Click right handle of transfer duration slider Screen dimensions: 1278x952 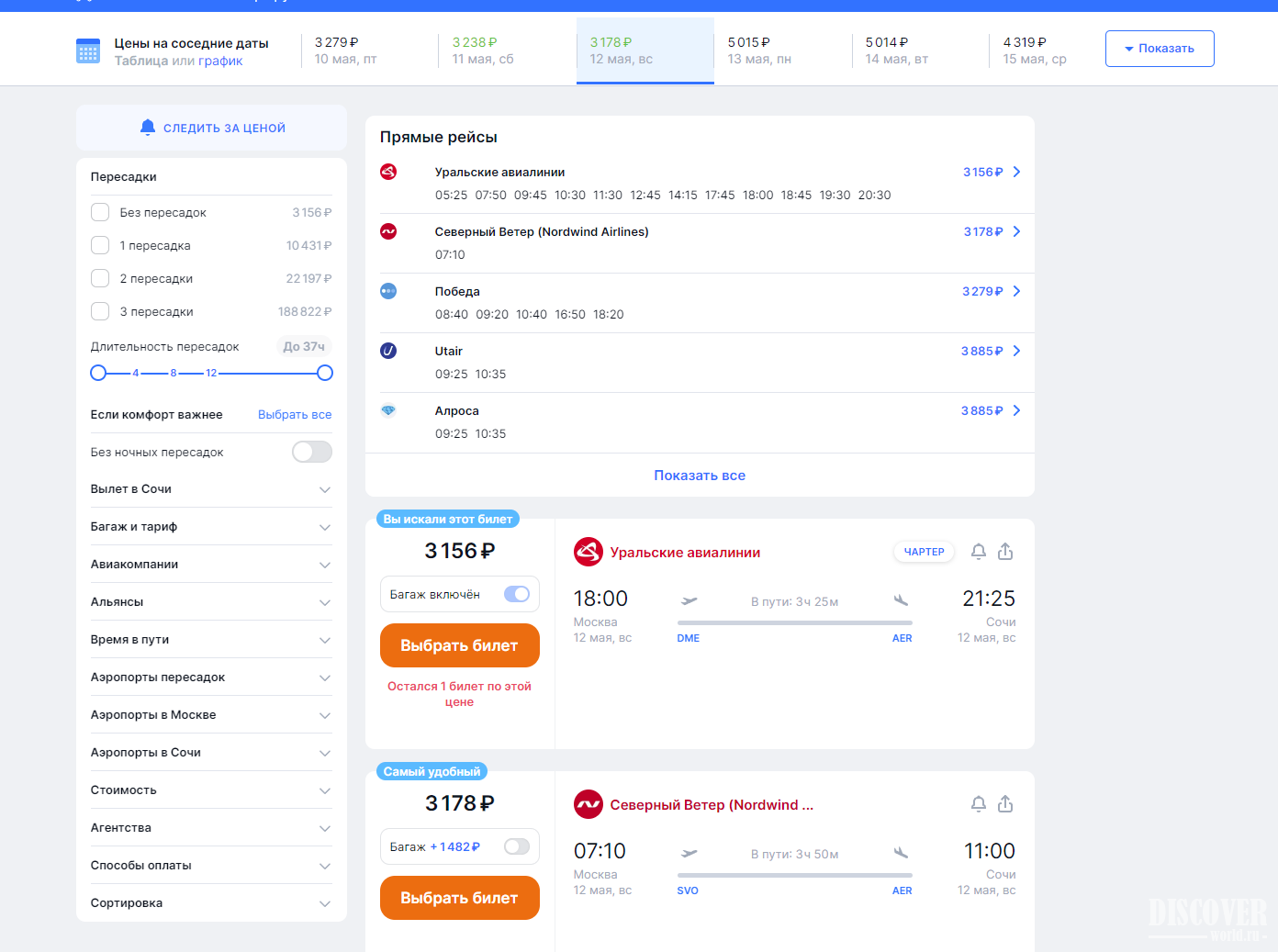324,373
